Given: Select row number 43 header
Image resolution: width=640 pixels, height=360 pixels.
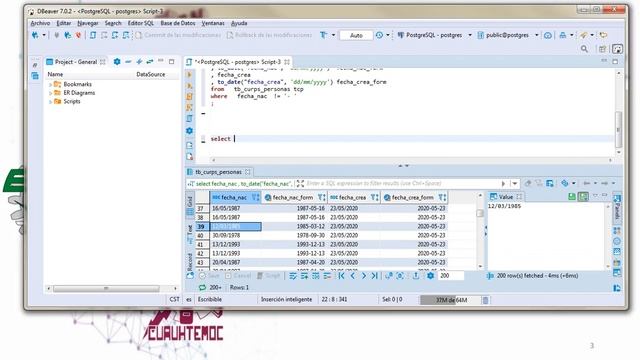Looking at the screenshot, I should coord(202,262).
